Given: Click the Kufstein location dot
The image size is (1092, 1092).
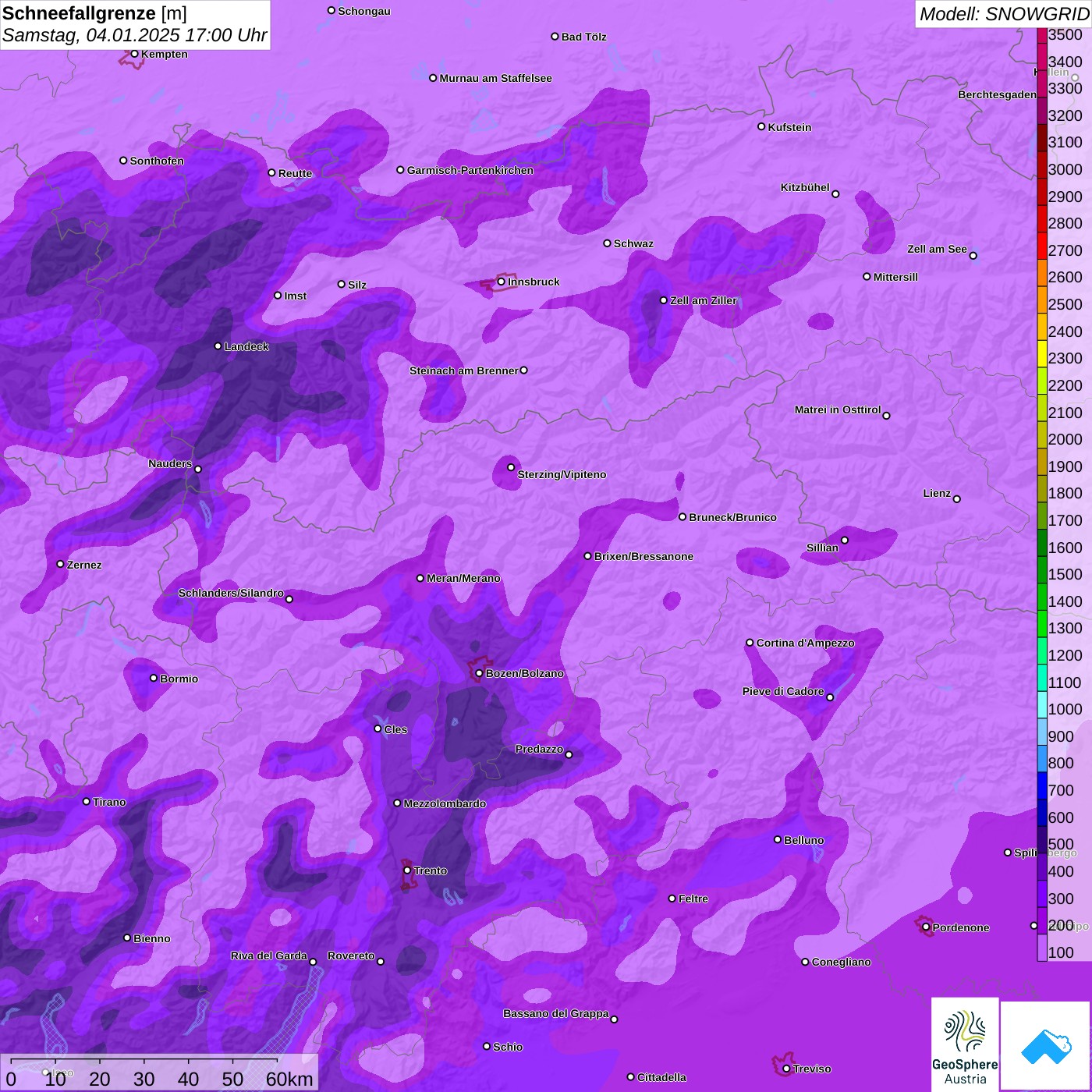Looking at the screenshot, I should coord(761,126).
